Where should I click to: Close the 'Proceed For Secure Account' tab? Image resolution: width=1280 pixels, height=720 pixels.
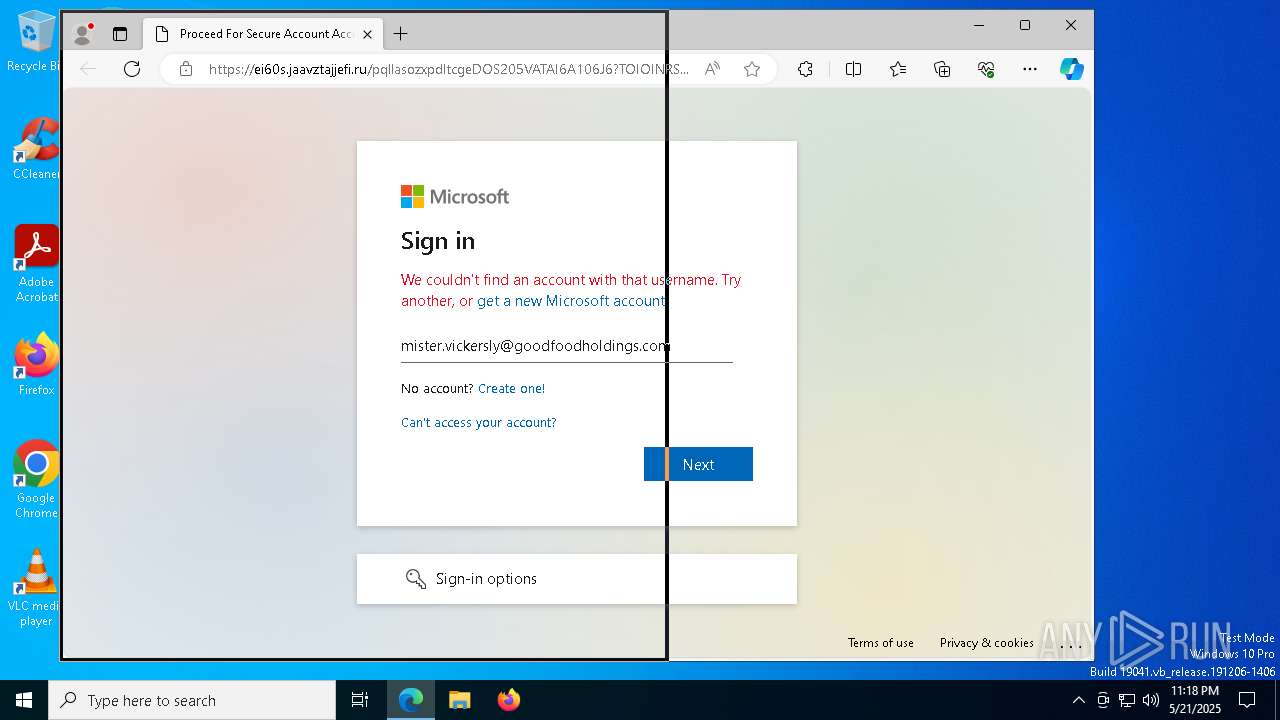[x=367, y=34]
